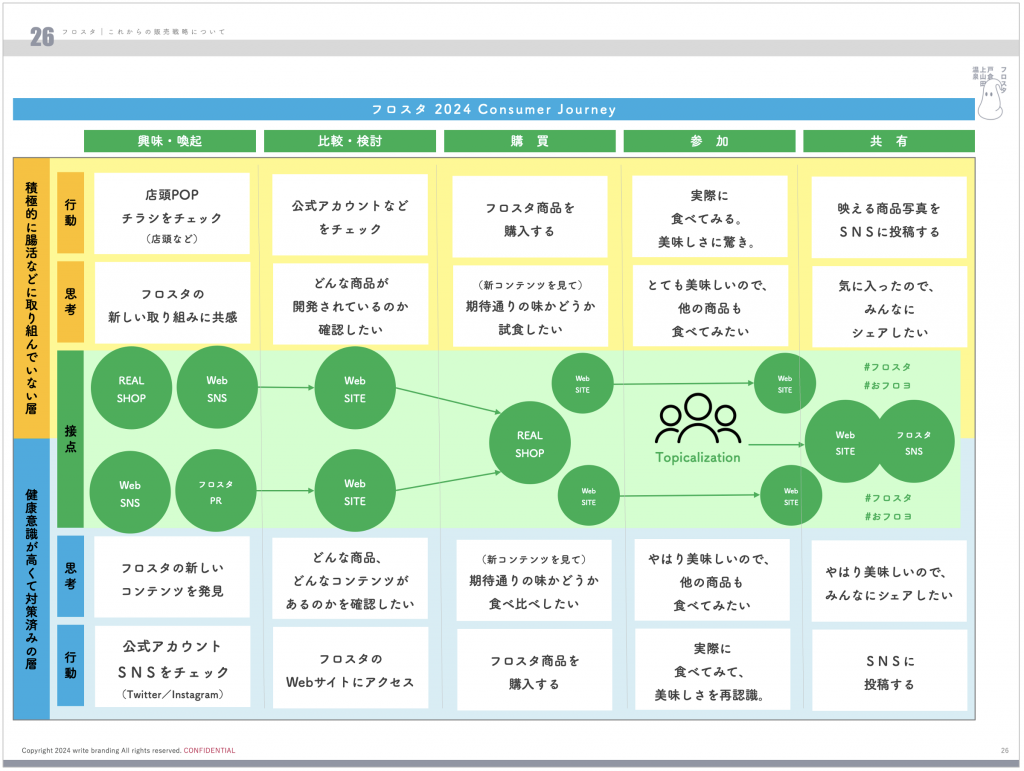The width and height of the screenshot is (1024, 771).
Task: Select the フロスタ SNS green circle
Action: [x=913, y=442]
